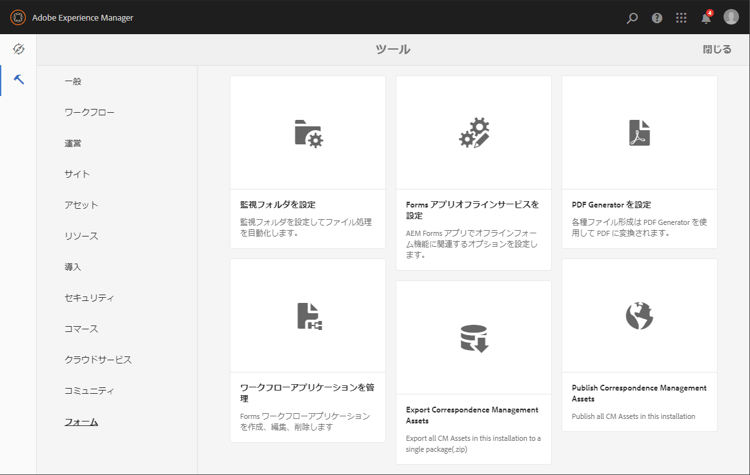Click description starting AEM Forms アプリでオフライン

click(472, 244)
